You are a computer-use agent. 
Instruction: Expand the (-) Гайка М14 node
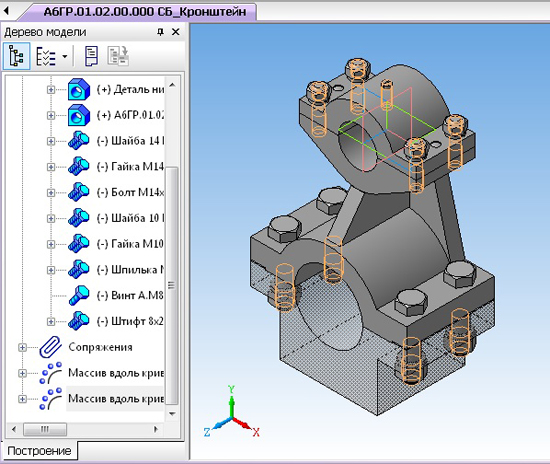[x=51, y=167]
